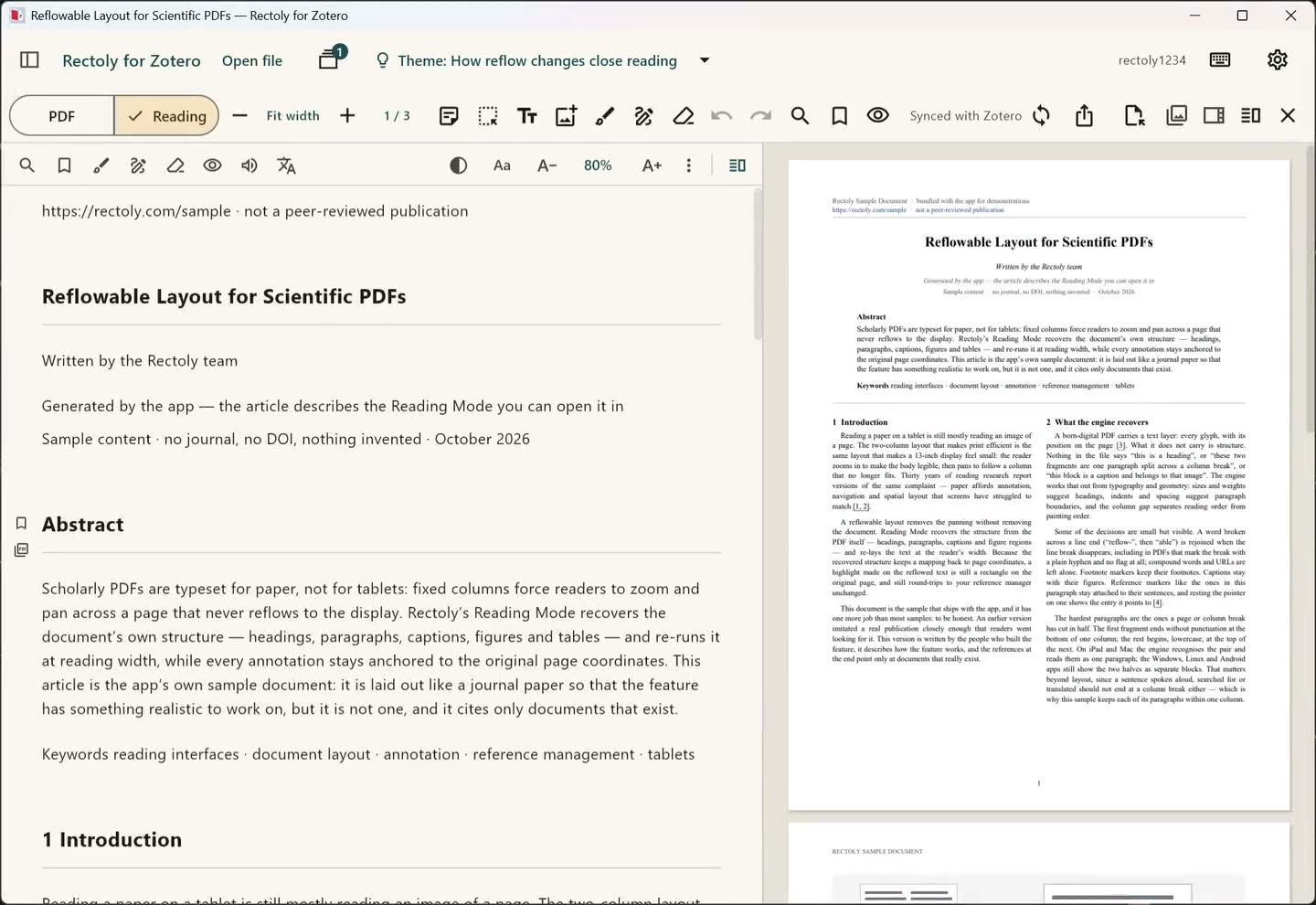
Task: Toggle the eye visibility icon in main toolbar
Action: click(878, 115)
